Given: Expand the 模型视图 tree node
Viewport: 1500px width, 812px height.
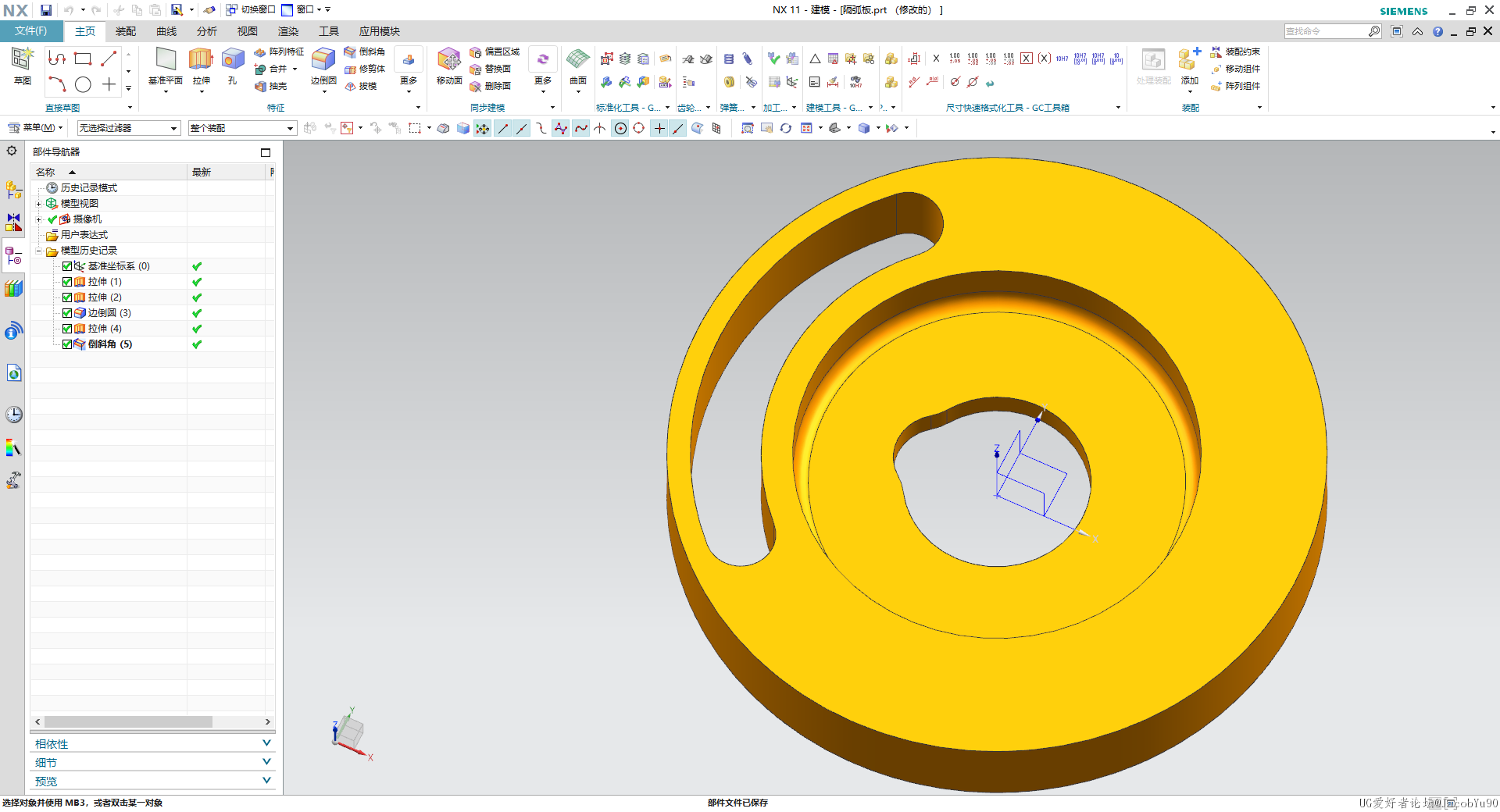Looking at the screenshot, I should (x=38, y=204).
